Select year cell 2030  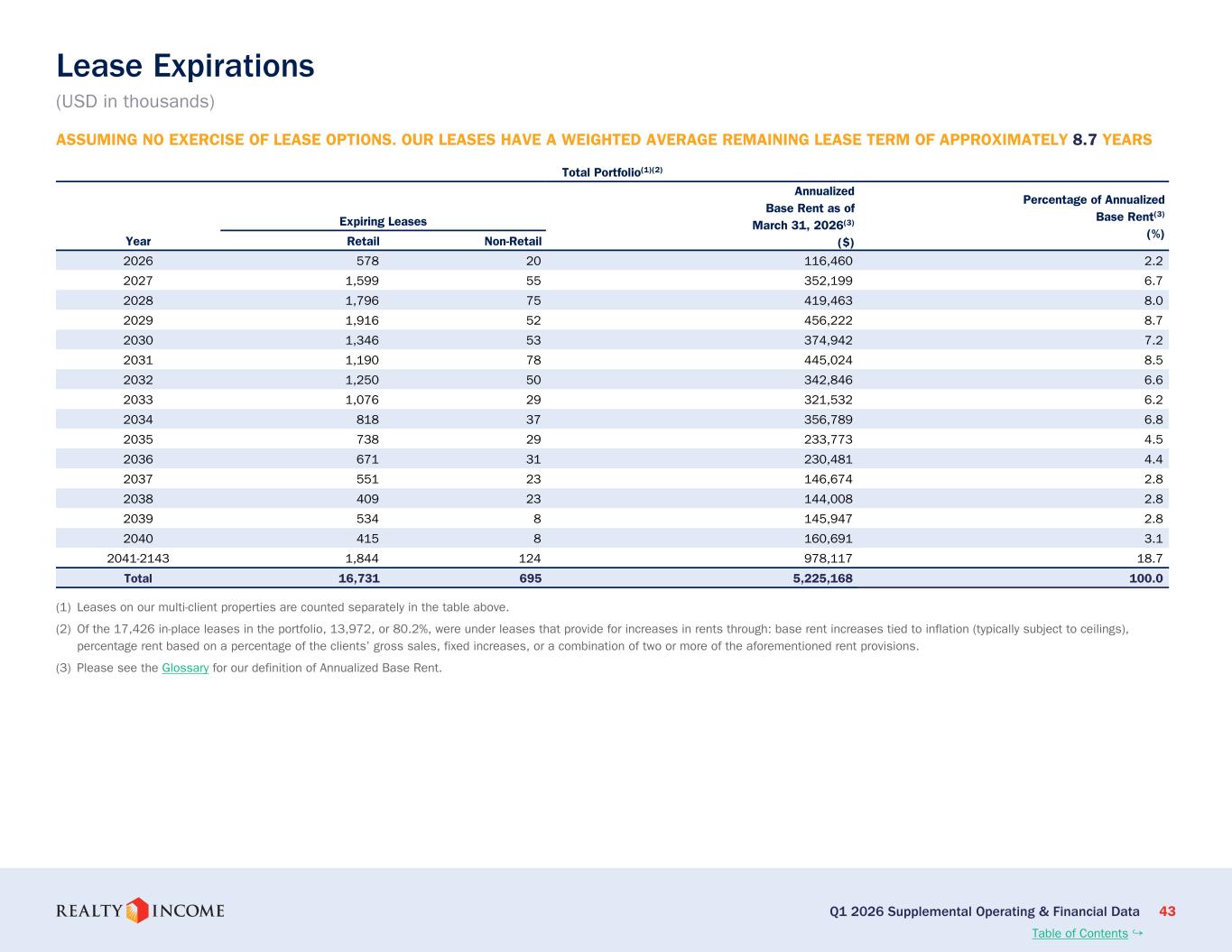(x=138, y=340)
